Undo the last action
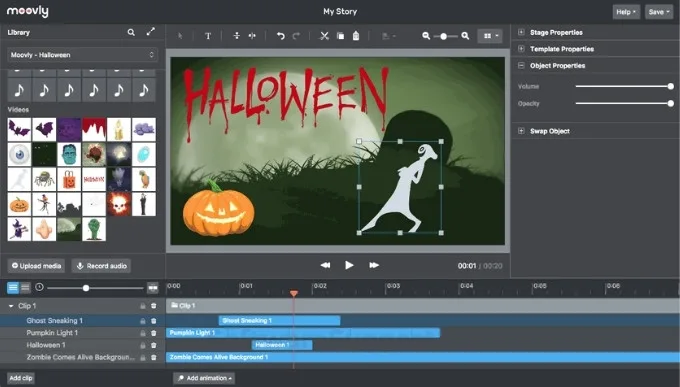680x387 pixels. pos(281,36)
